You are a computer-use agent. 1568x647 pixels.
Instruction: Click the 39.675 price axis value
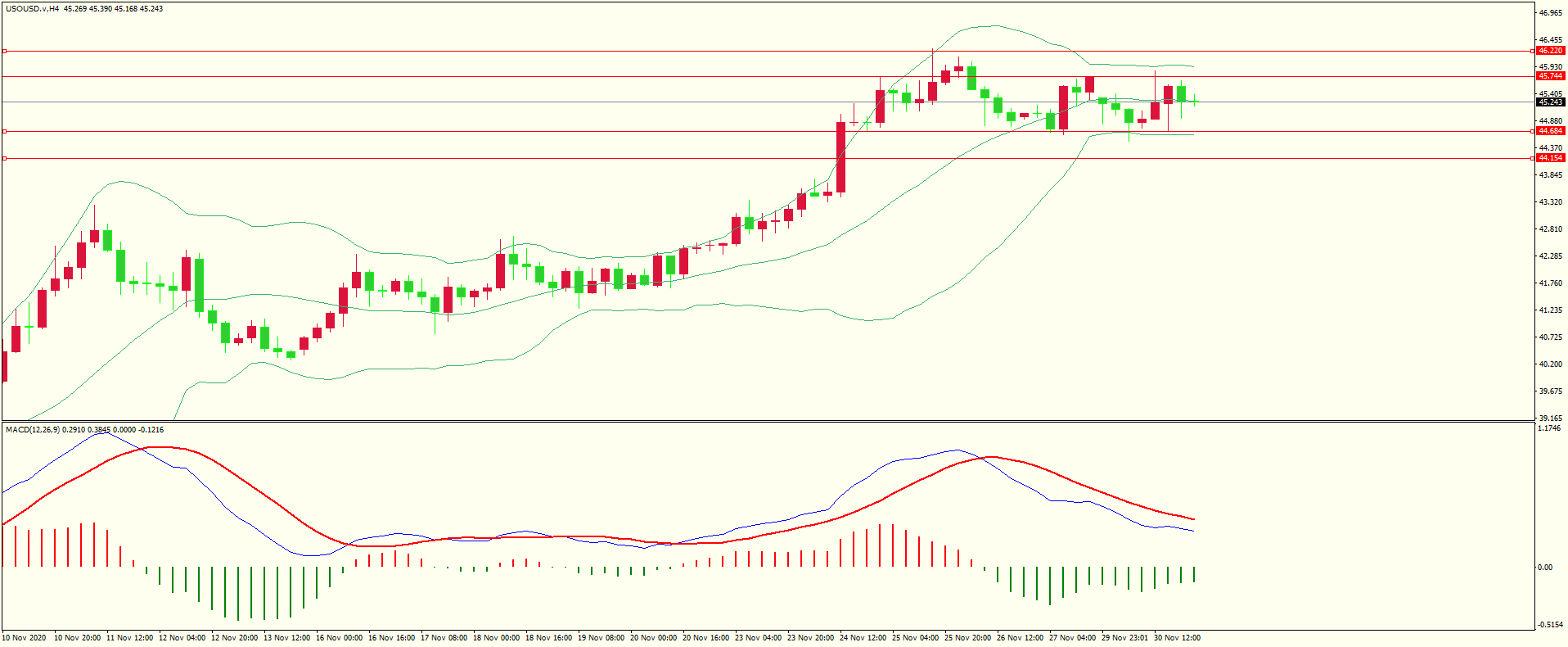point(1550,391)
